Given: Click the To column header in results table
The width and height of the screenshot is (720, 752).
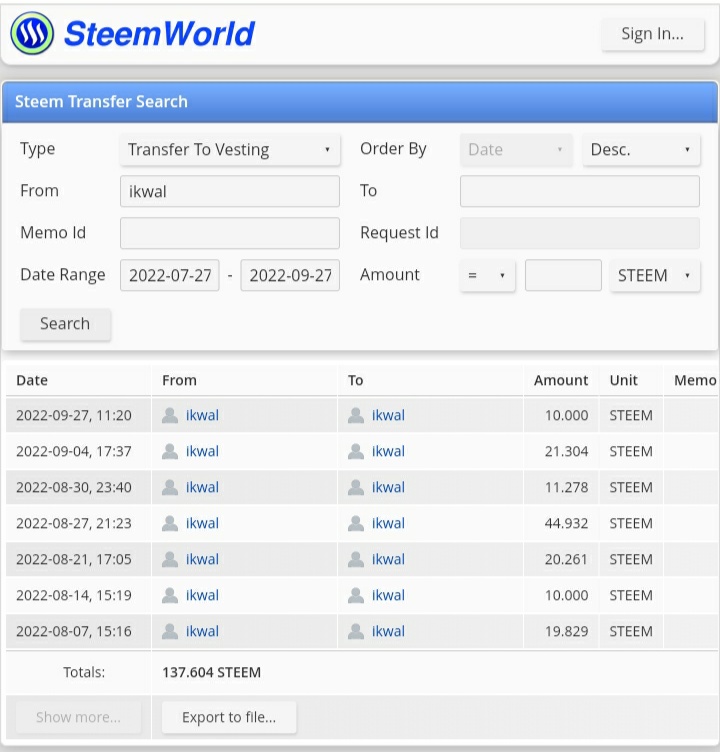Looking at the screenshot, I should click(355, 380).
